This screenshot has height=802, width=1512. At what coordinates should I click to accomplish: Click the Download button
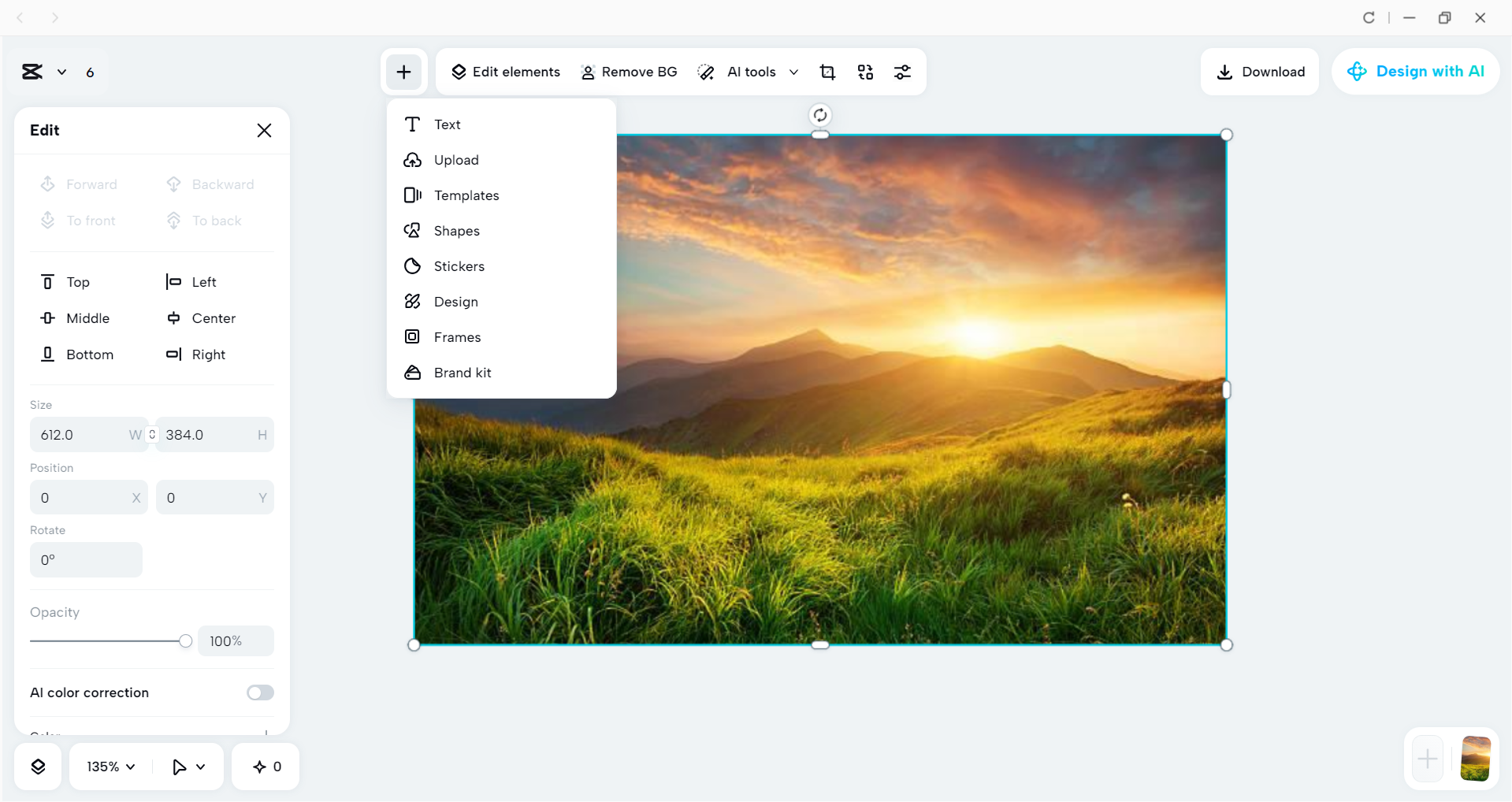click(x=1260, y=72)
